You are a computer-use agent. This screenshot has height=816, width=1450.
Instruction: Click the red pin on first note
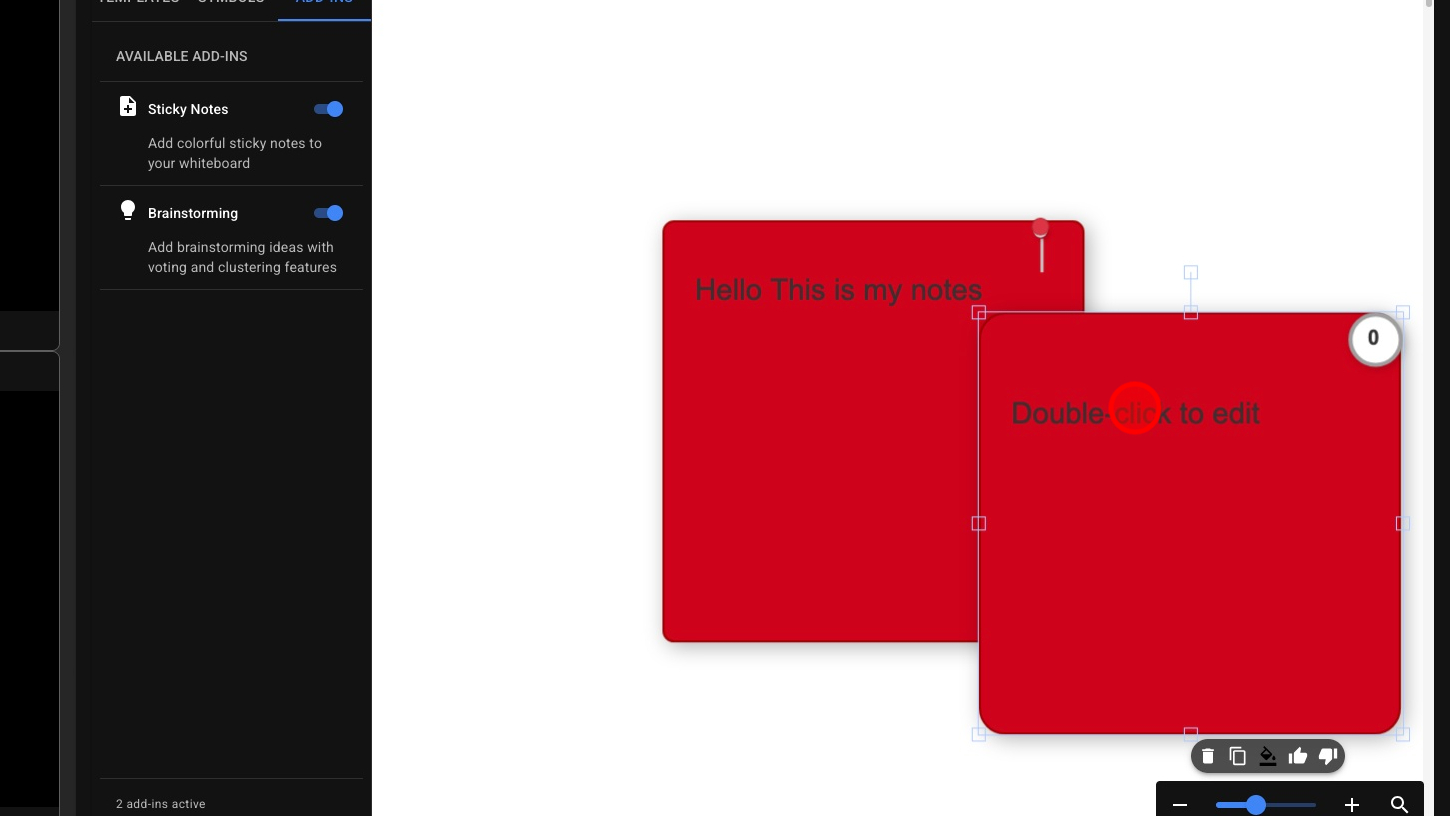click(x=1041, y=229)
